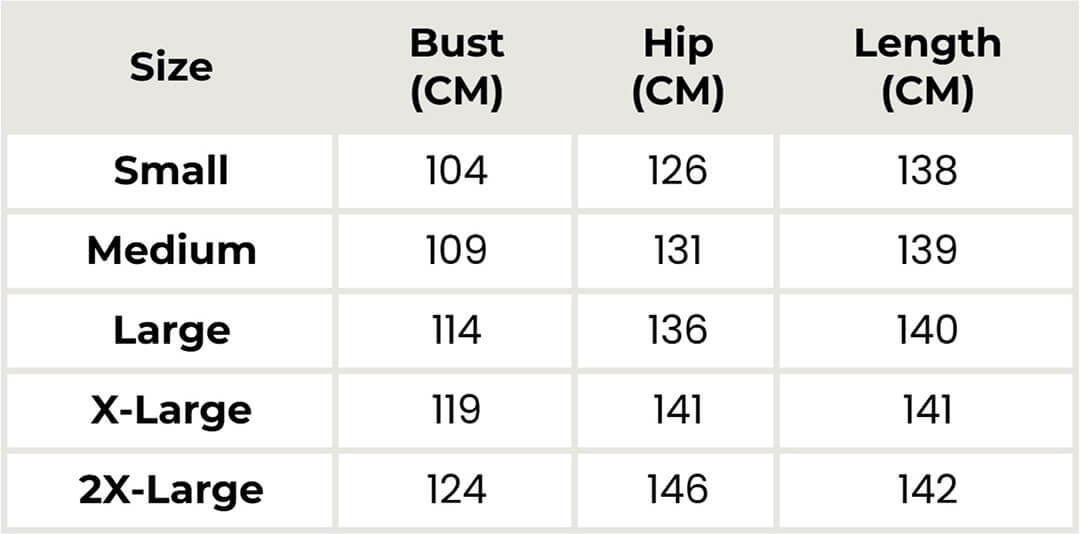Click the Large length value 140
Image resolution: width=1080 pixels, height=534 pixels.
[x=928, y=331]
